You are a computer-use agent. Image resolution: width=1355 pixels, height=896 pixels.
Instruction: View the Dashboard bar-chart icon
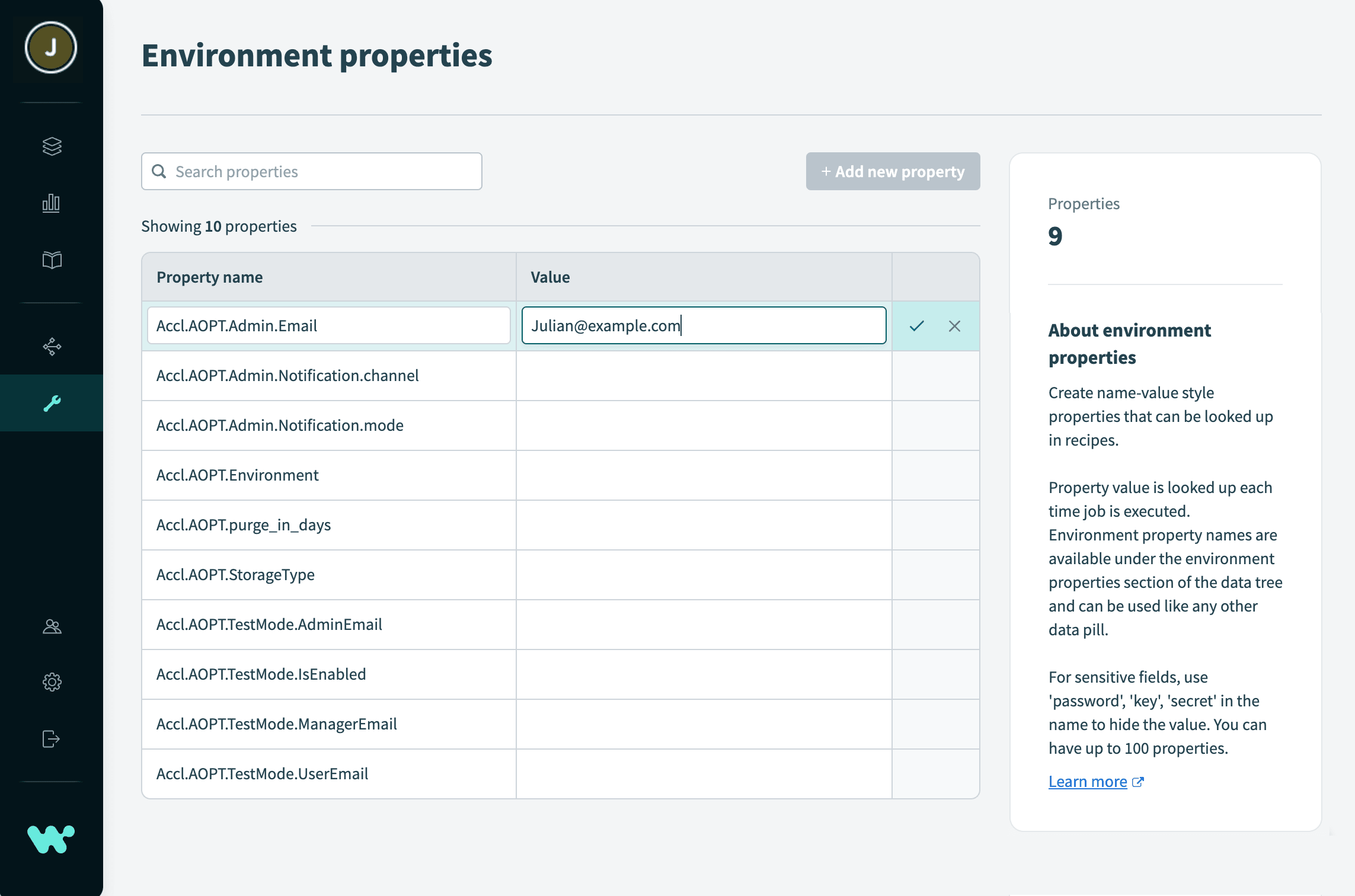pyautogui.click(x=51, y=203)
